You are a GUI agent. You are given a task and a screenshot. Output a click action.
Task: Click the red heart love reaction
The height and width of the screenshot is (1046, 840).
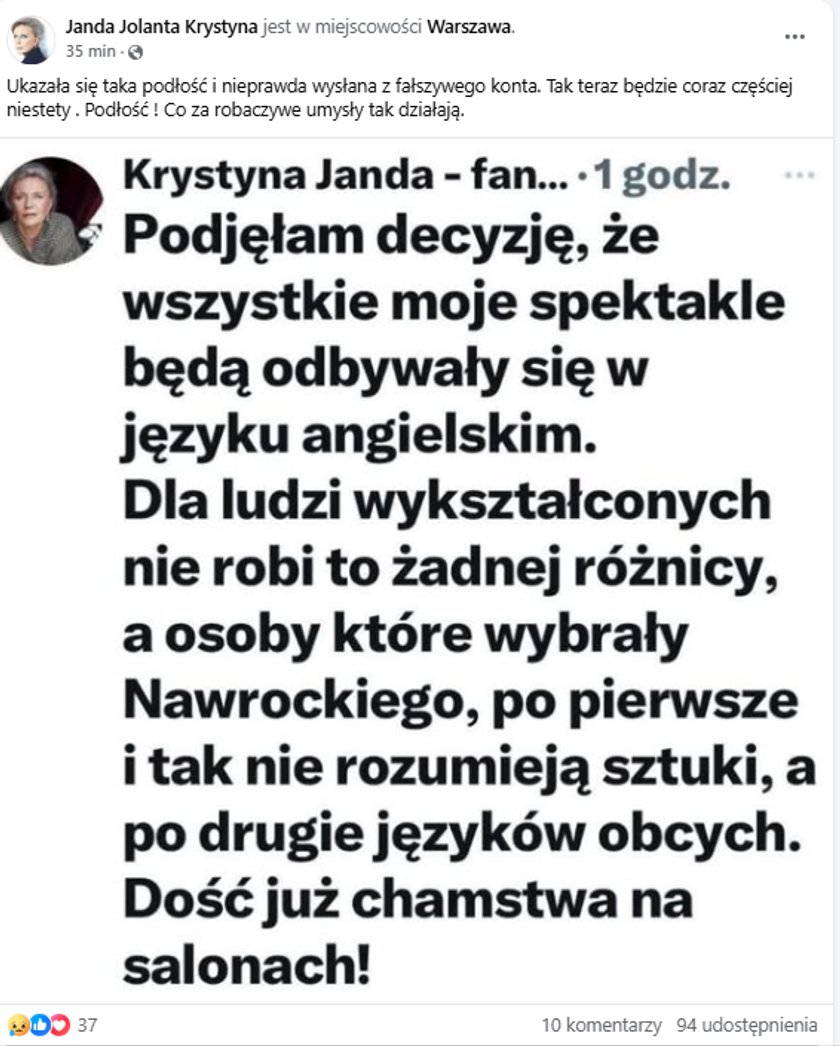coord(60,1025)
